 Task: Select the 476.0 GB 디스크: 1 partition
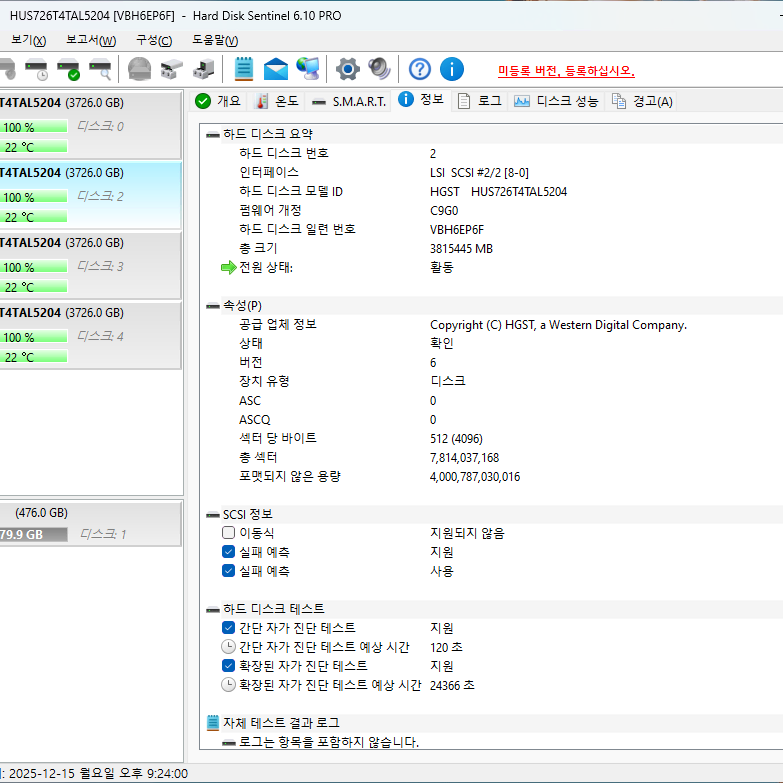[90, 523]
